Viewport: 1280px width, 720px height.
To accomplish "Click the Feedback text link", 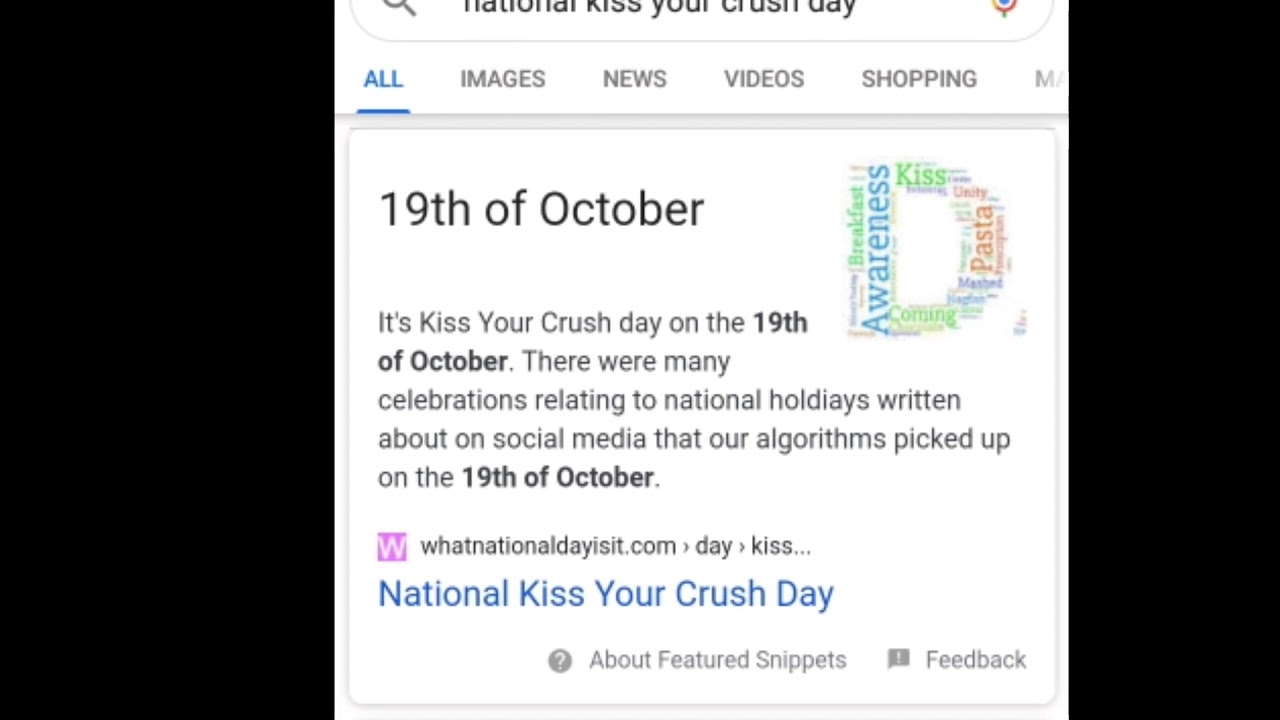I will pyautogui.click(x=975, y=660).
